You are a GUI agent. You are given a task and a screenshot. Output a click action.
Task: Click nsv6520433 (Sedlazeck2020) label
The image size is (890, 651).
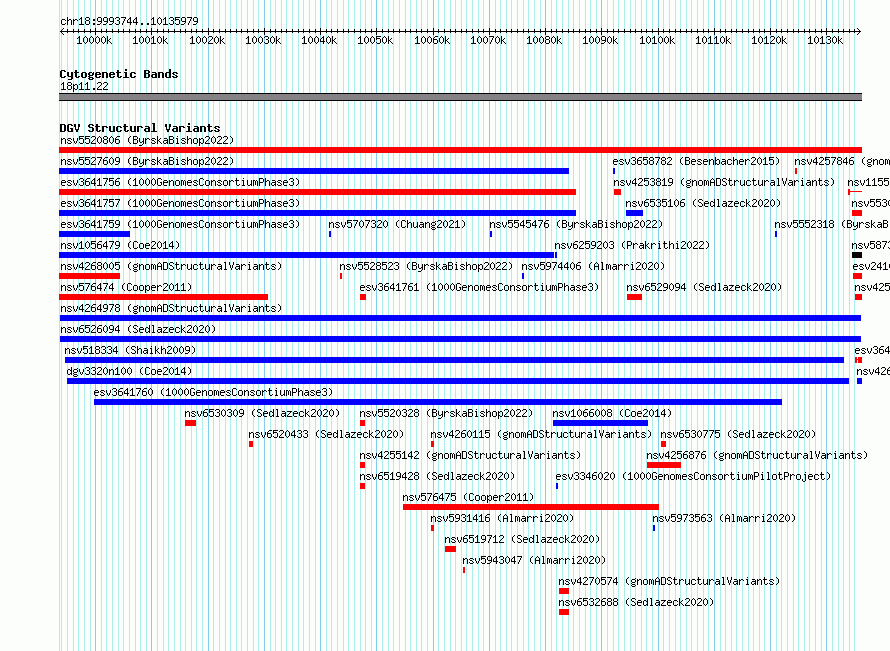(x=326, y=434)
